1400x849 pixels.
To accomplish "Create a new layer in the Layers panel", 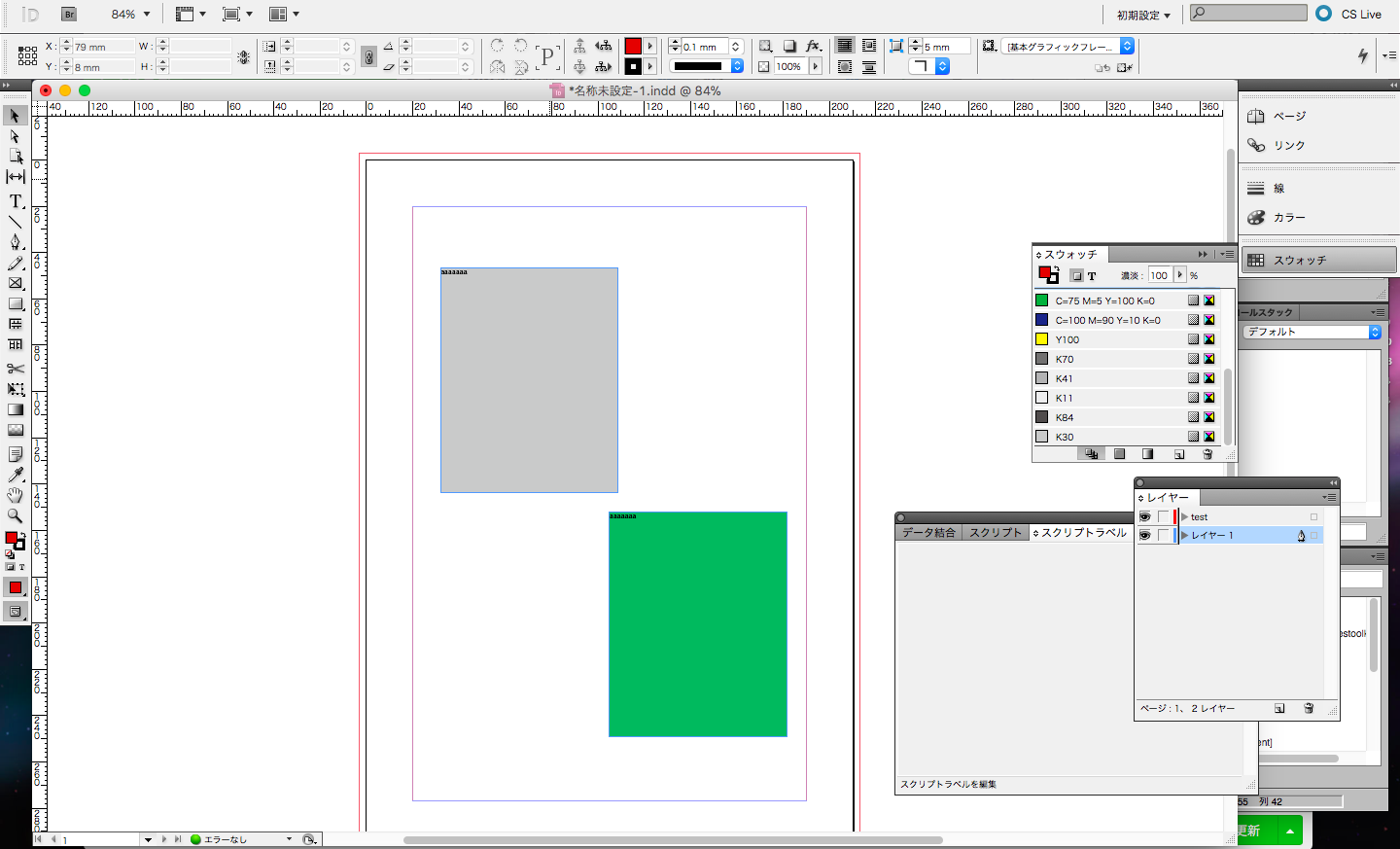I will tap(1279, 708).
